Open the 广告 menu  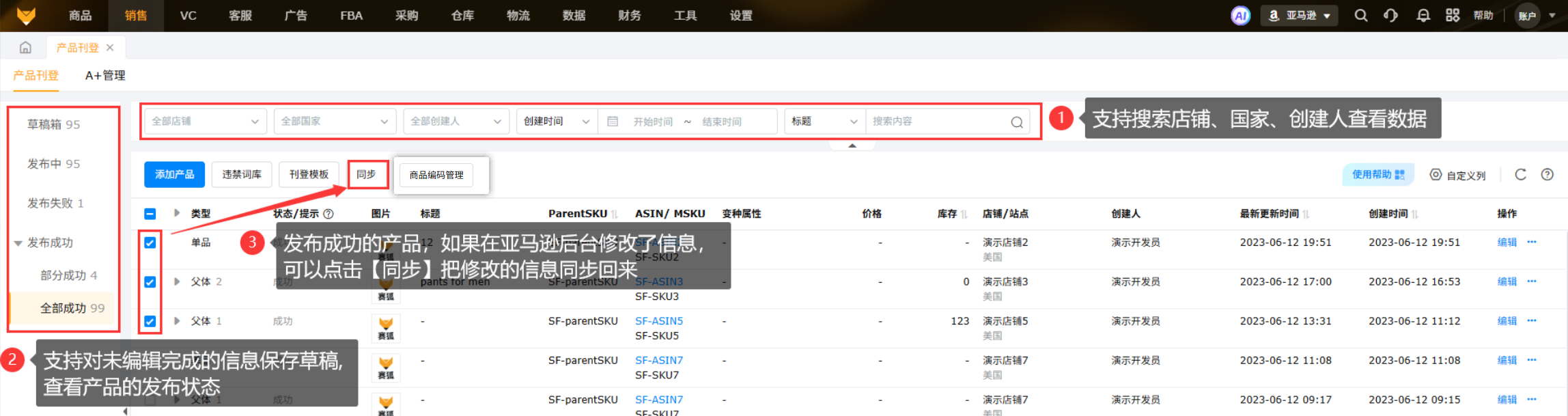296,15
